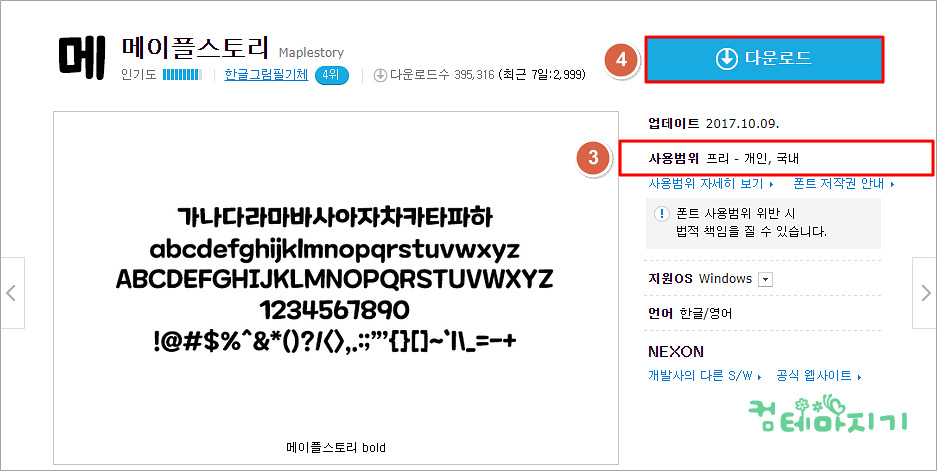Click the 언어 한글/영어 text

pyautogui.click(x=690, y=313)
